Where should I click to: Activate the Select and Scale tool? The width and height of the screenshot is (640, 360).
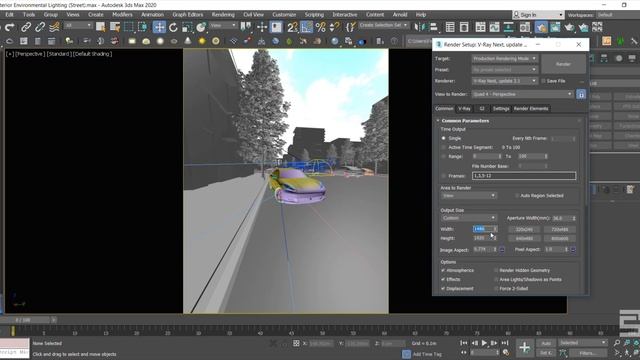pos(187,27)
